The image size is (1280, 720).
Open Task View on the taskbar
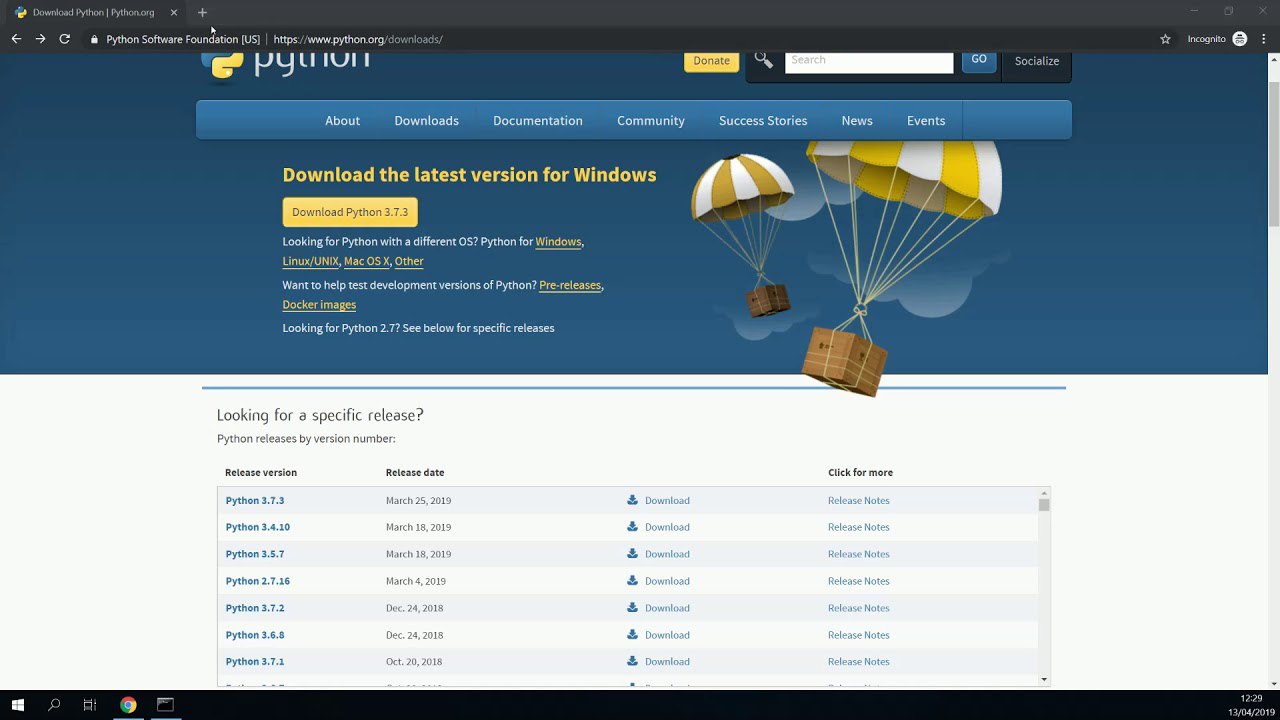pyautogui.click(x=90, y=705)
